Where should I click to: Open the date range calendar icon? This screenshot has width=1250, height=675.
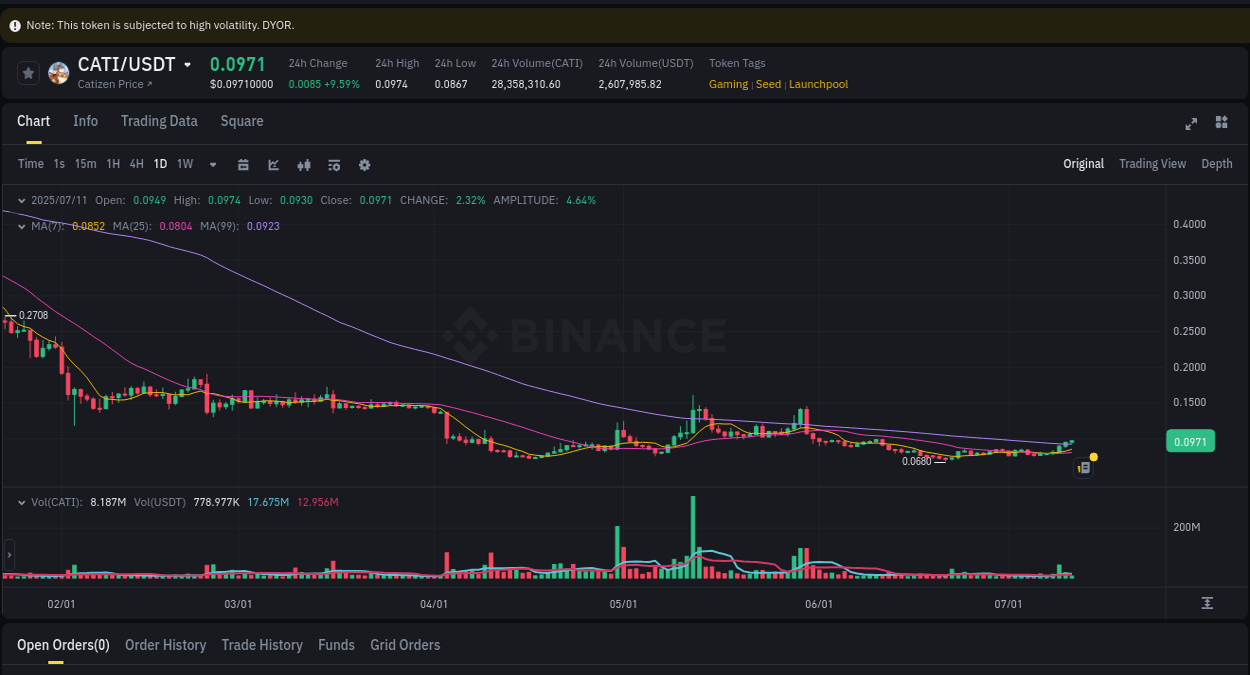(x=243, y=164)
